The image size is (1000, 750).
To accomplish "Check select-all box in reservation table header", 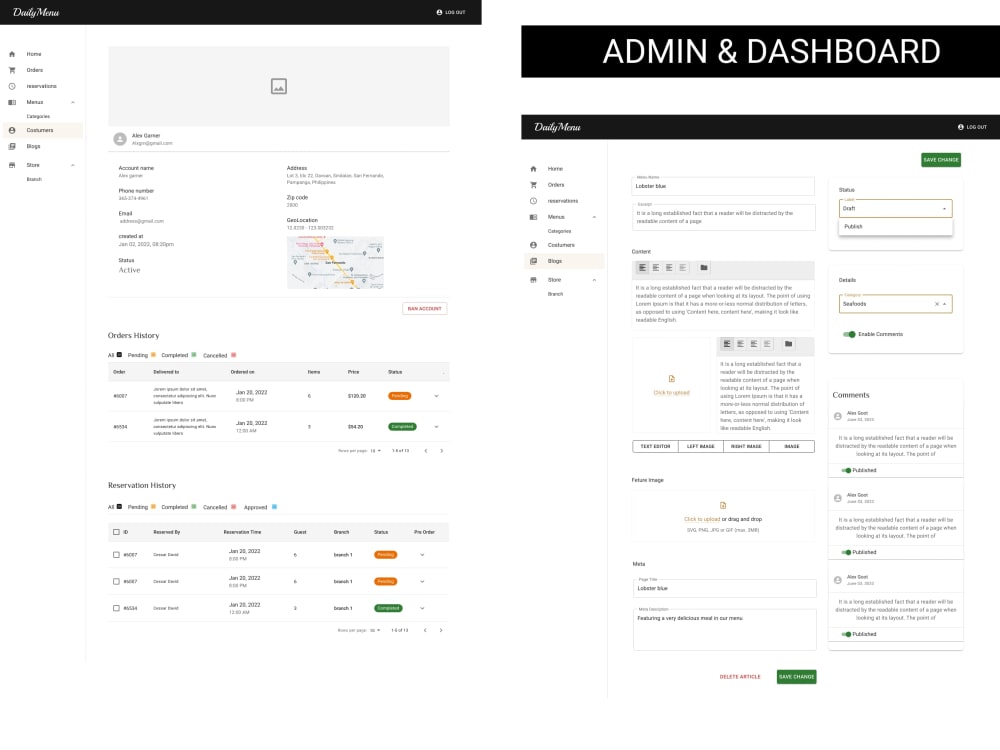I will click(116, 532).
